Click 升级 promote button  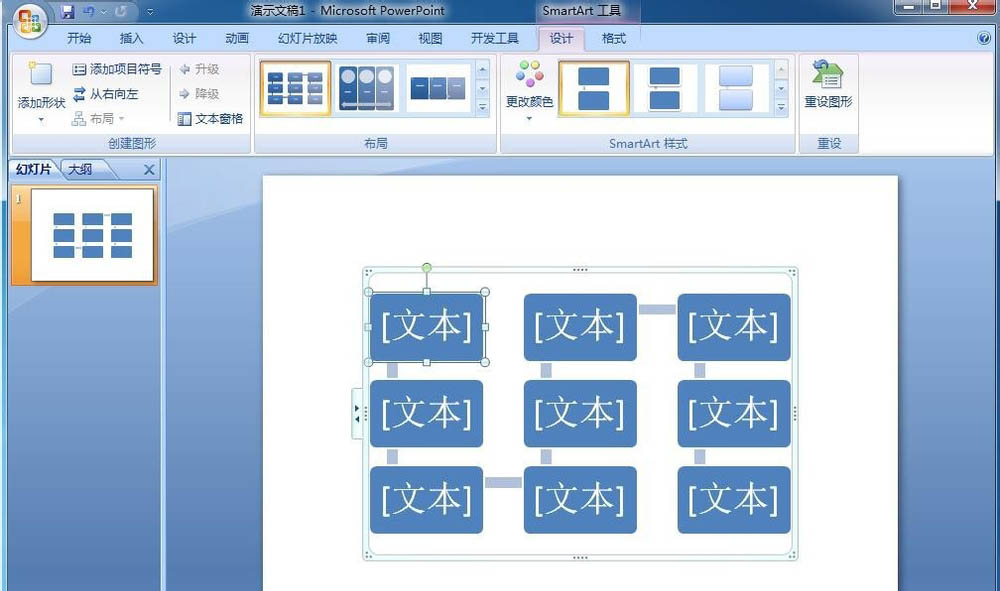[199, 69]
